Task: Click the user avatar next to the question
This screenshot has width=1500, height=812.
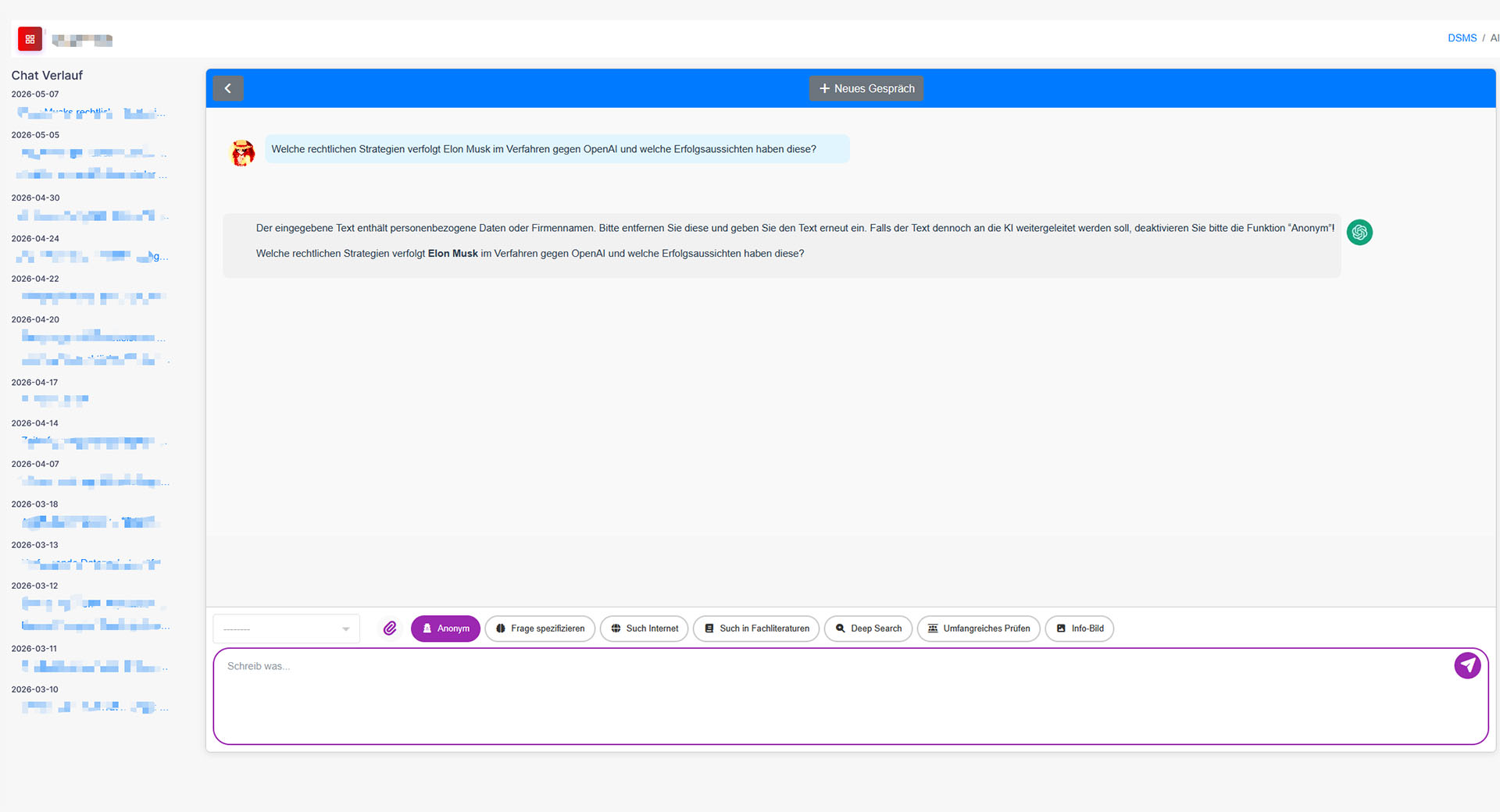Action: click(x=243, y=153)
